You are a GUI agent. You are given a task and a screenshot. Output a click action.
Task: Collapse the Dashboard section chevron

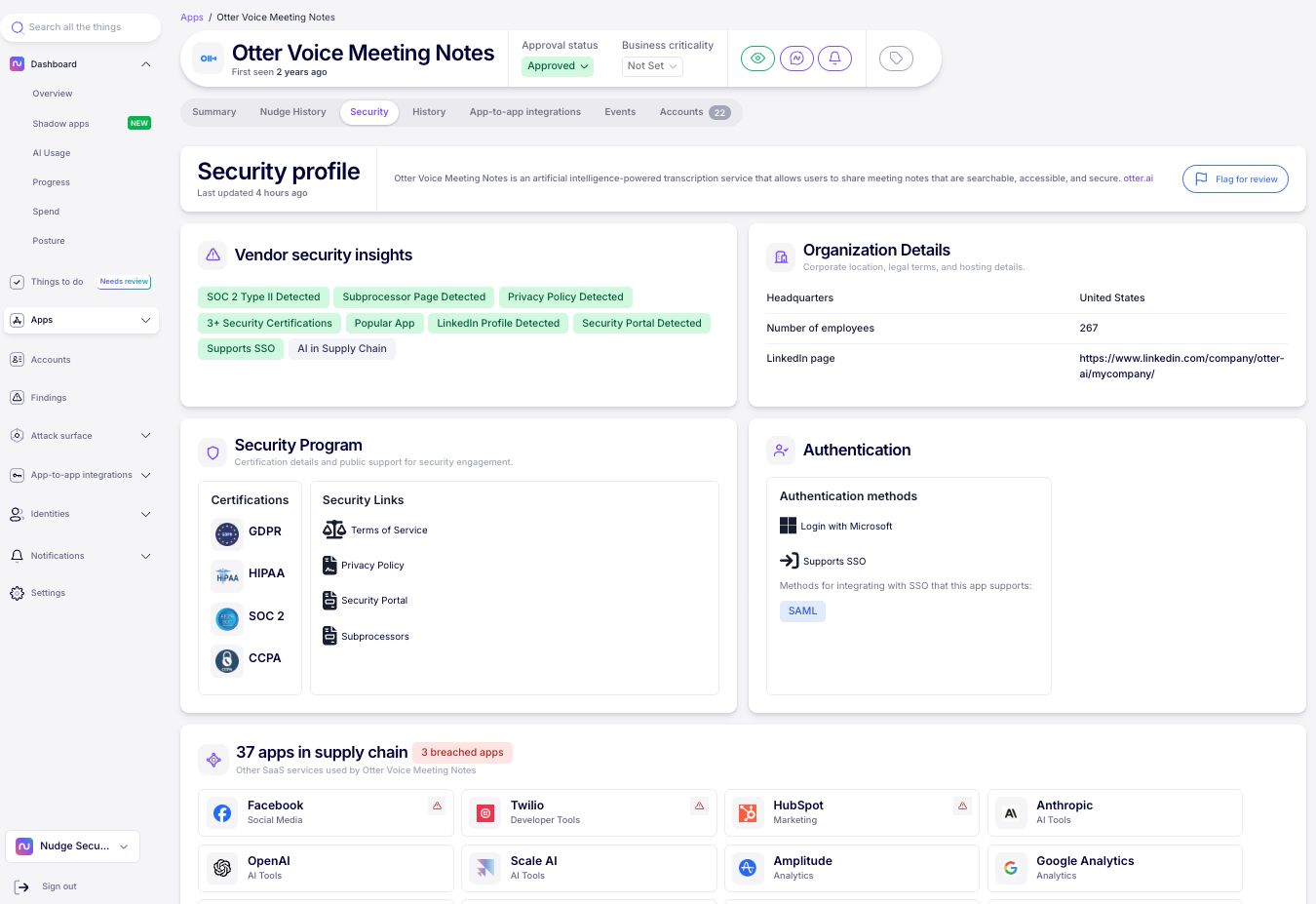tap(146, 64)
